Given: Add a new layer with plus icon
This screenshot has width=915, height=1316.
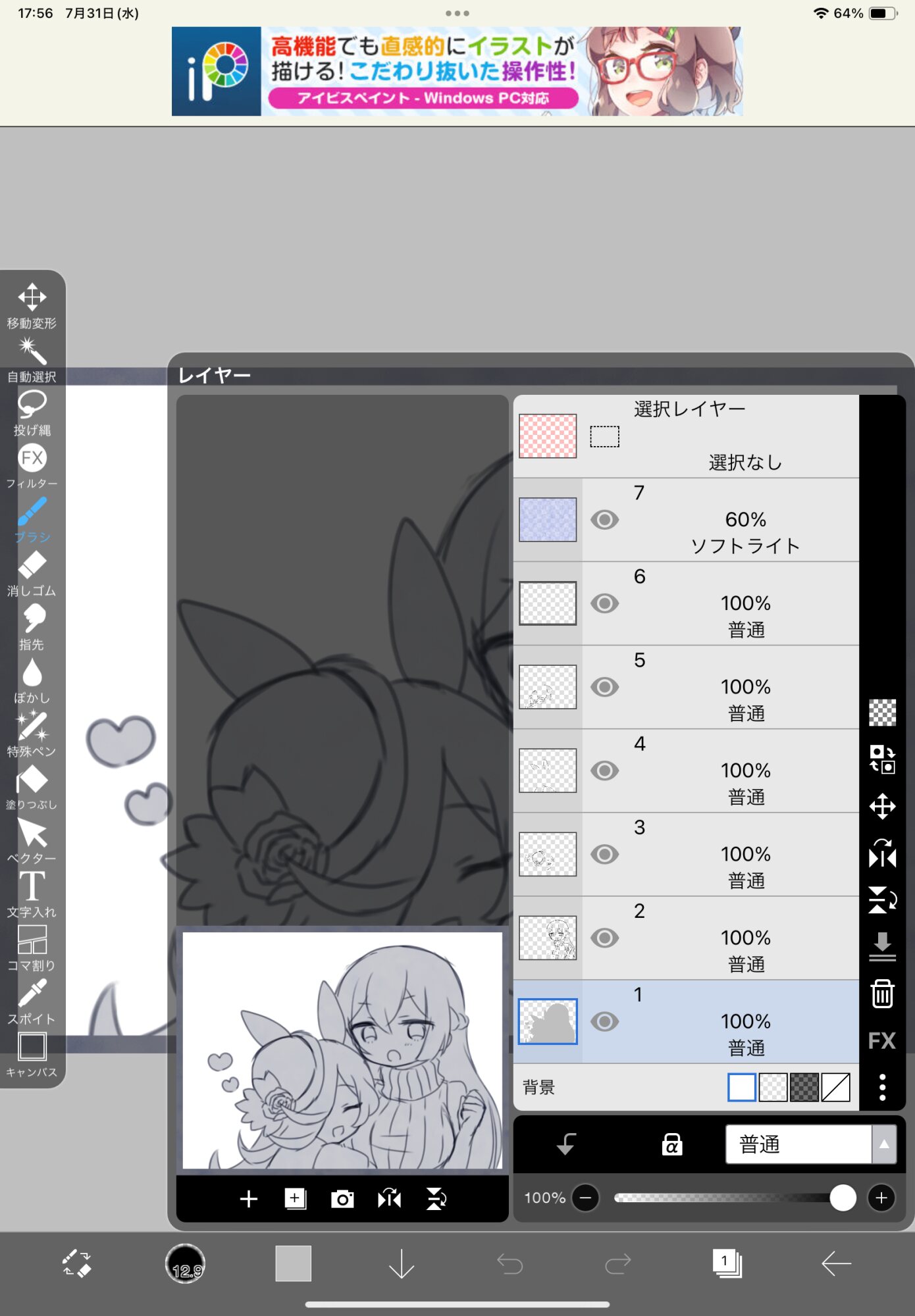Looking at the screenshot, I should (x=248, y=1199).
